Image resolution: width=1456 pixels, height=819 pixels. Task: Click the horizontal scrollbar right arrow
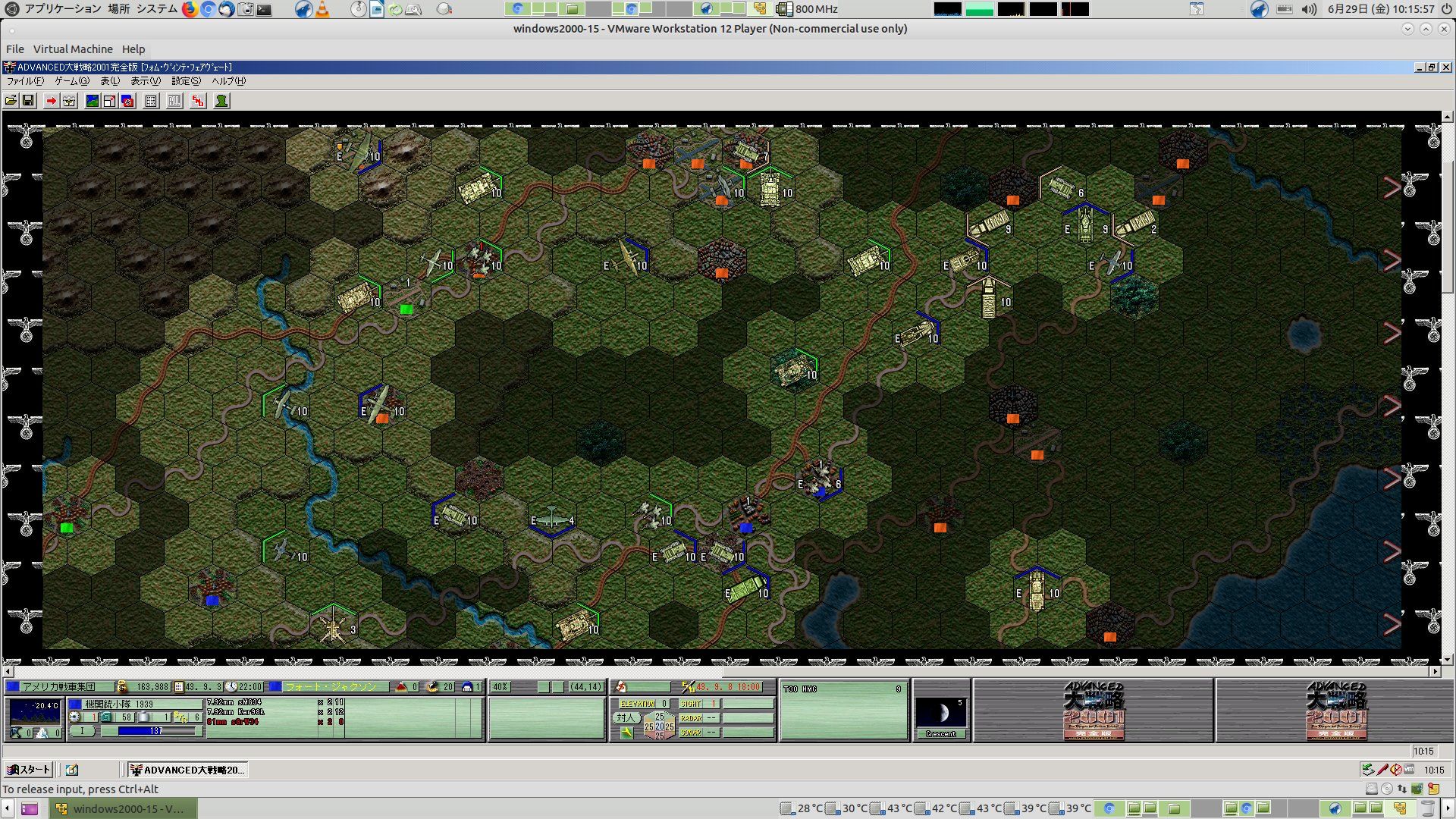[1435, 671]
